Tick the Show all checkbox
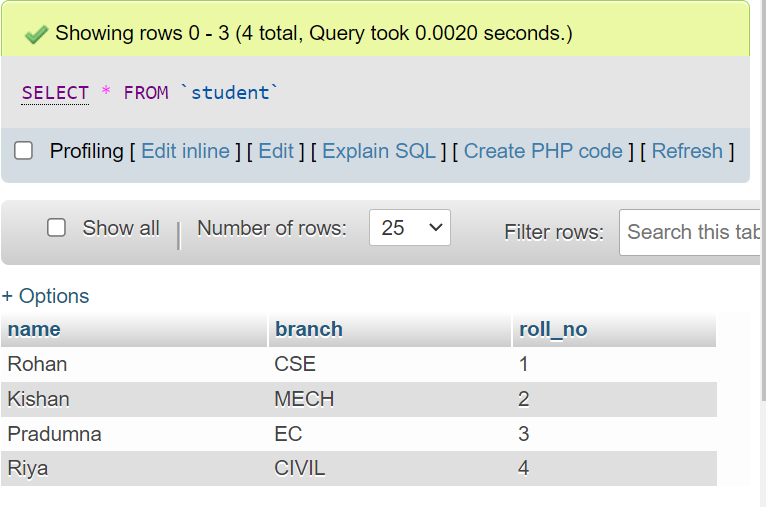The image size is (766, 507). (57, 228)
